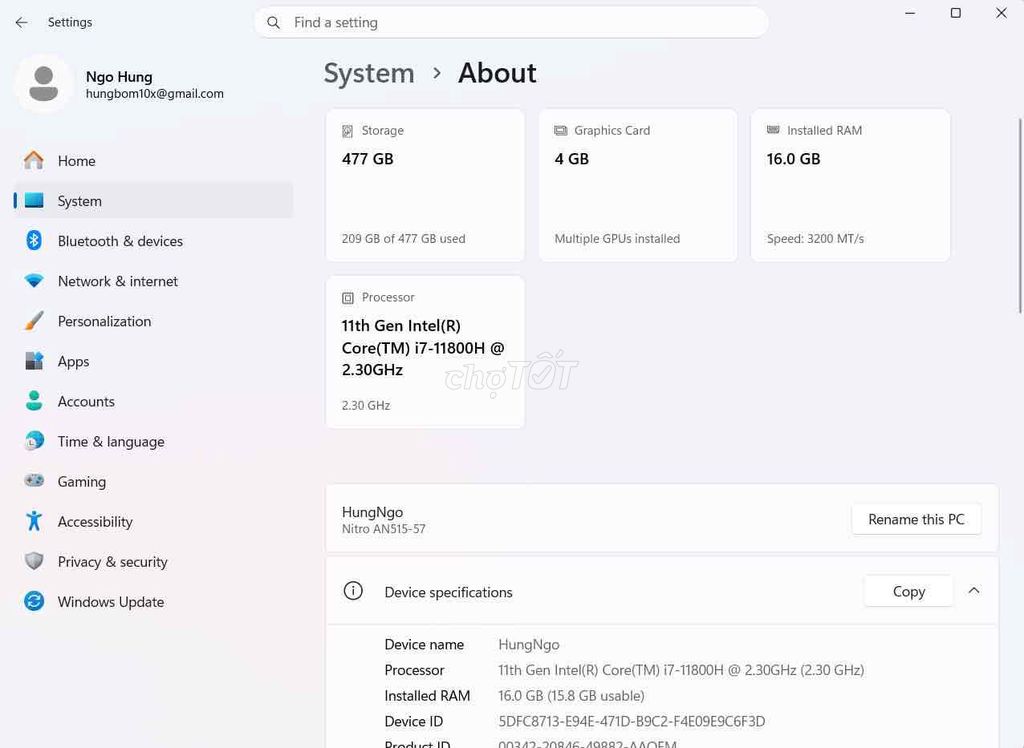Click the Bluetooth icon in sidebar
This screenshot has height=748, width=1024.
click(34, 240)
